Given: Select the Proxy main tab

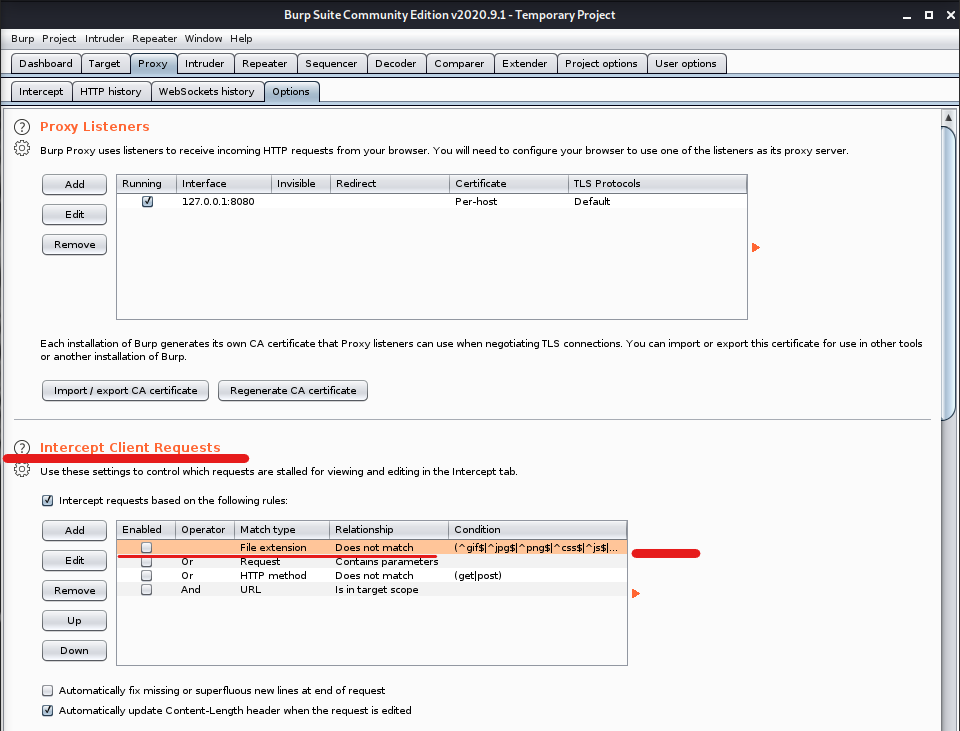Looking at the screenshot, I should (x=153, y=64).
